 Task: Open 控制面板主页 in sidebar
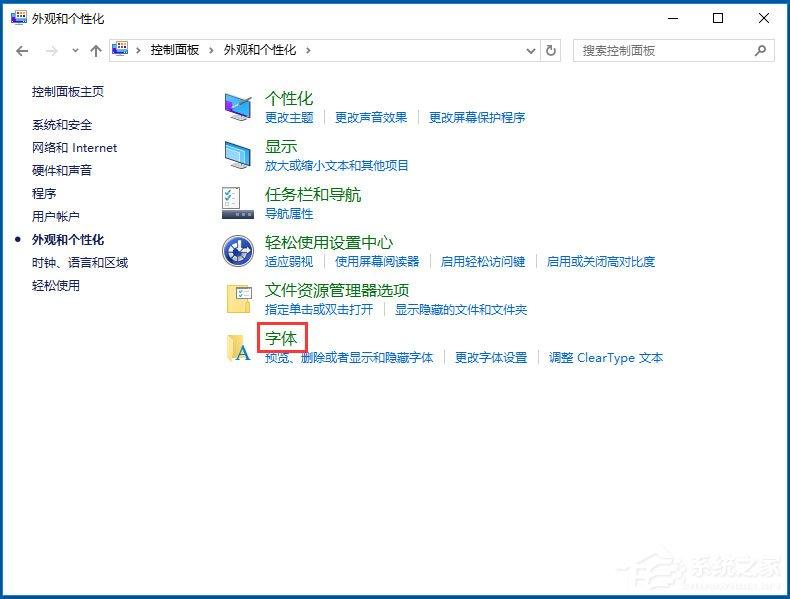tap(68, 92)
